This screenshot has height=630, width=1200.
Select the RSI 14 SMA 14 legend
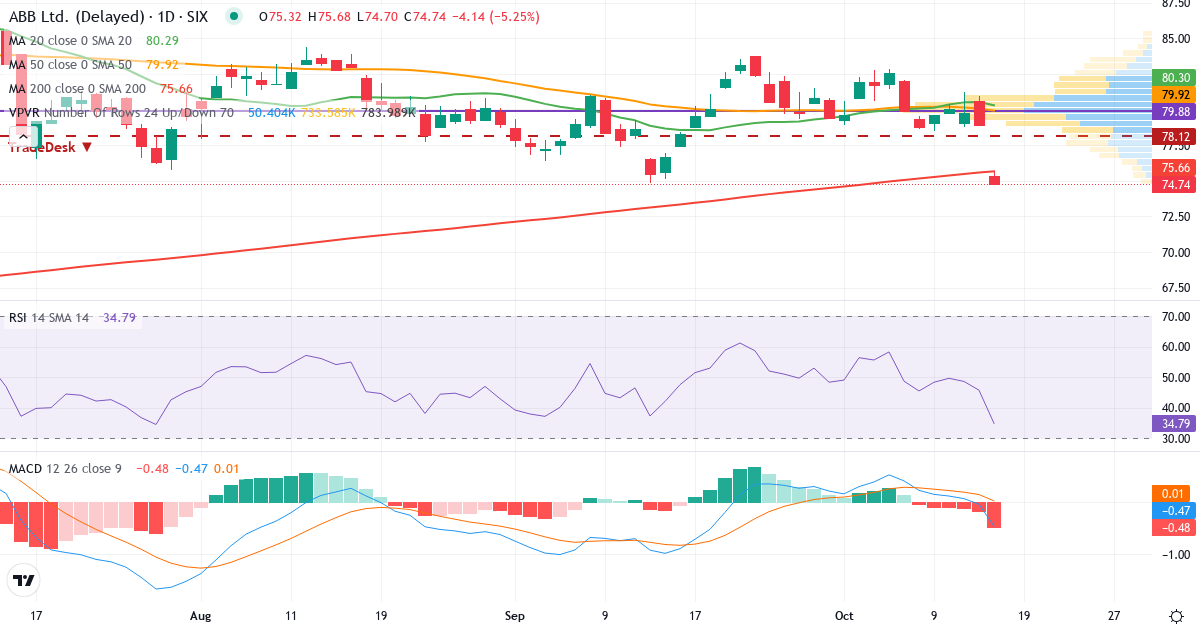49,318
